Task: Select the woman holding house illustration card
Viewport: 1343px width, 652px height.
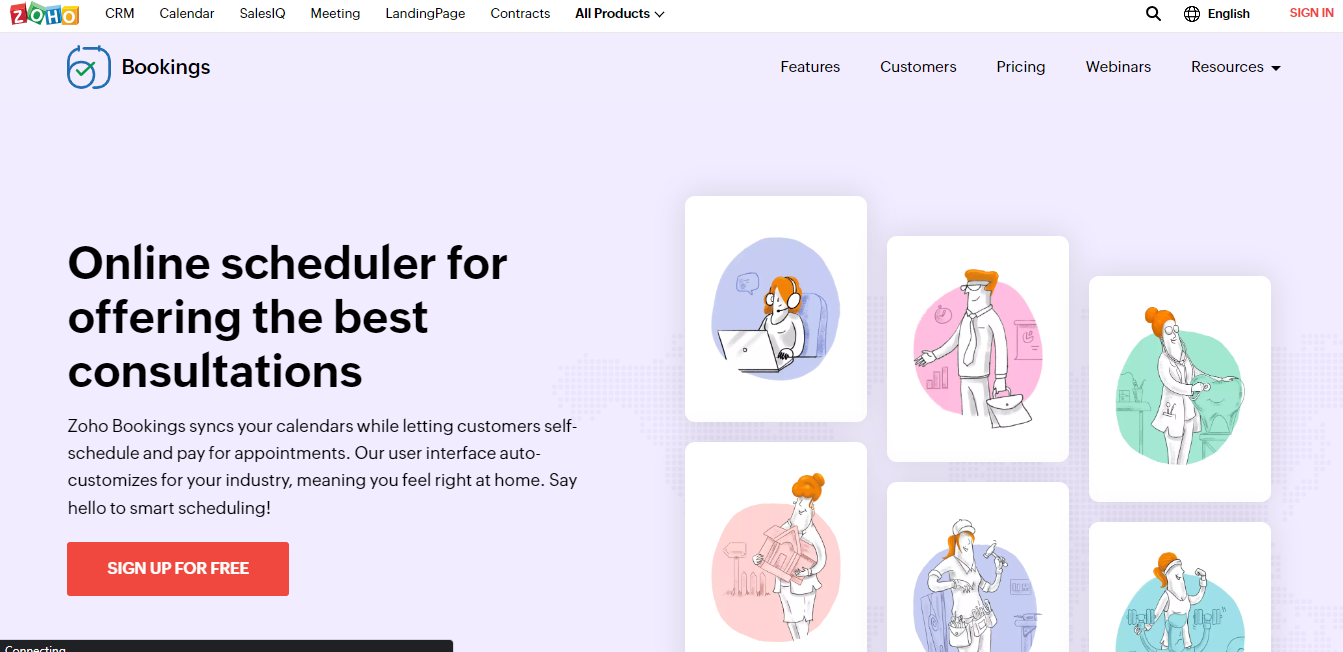Action: pyautogui.click(x=776, y=547)
